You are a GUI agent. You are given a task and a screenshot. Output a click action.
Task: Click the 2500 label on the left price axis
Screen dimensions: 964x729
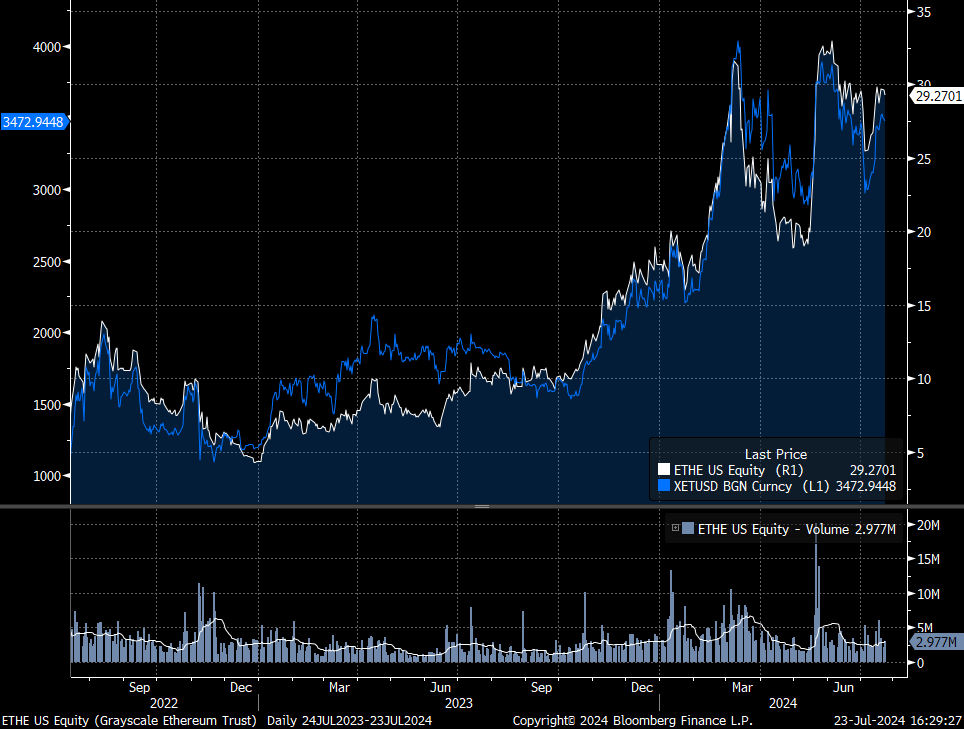pyautogui.click(x=47, y=262)
